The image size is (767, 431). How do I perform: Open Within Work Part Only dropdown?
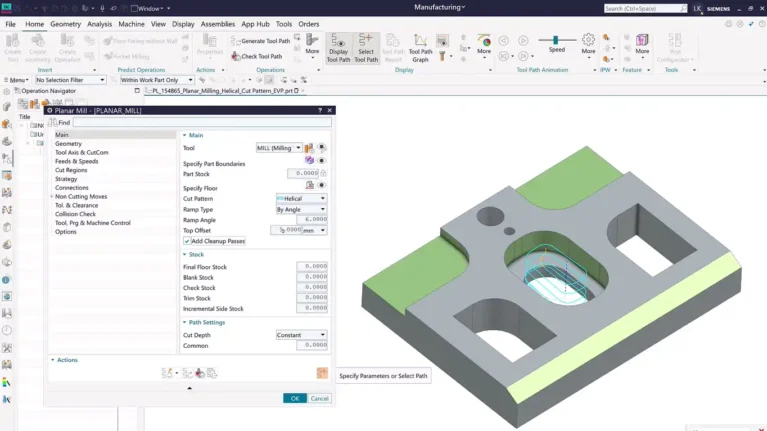157,80
